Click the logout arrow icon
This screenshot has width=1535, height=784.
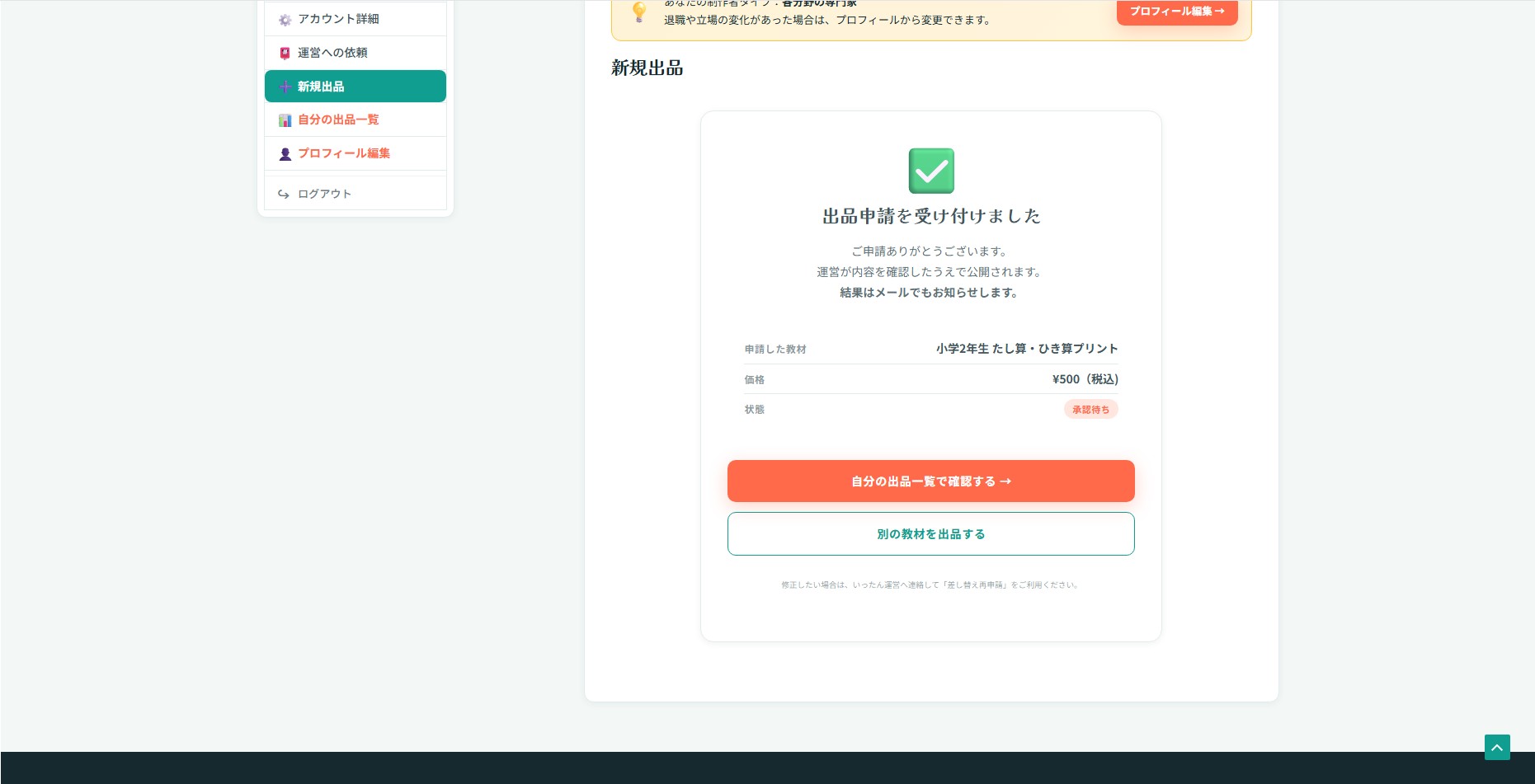[283, 195]
